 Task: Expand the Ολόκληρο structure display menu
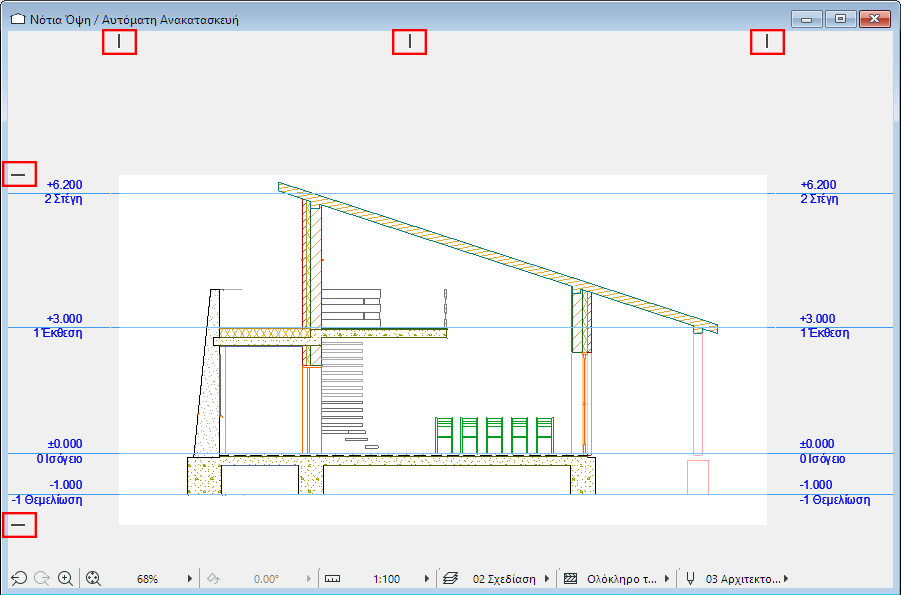click(x=667, y=579)
